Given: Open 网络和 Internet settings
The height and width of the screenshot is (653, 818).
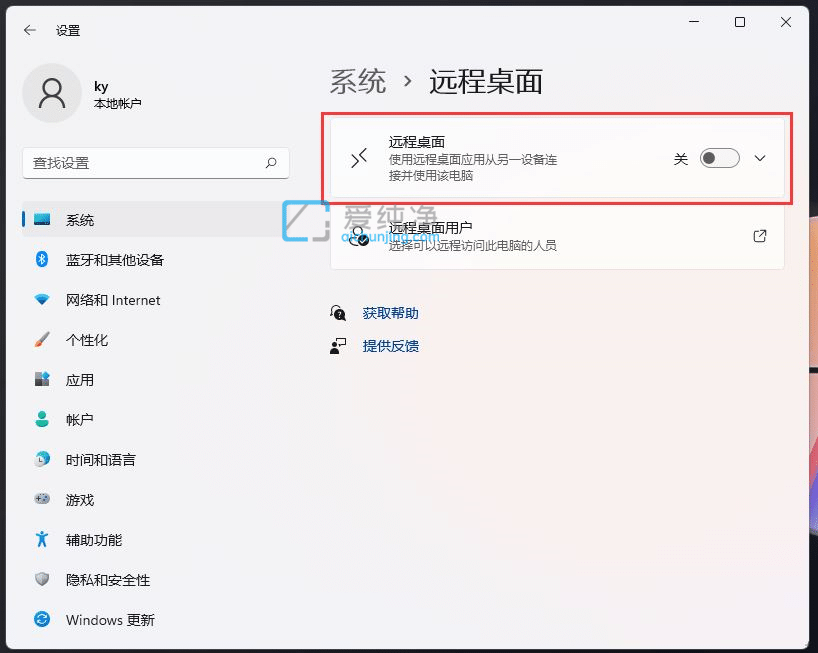Looking at the screenshot, I should (155, 300).
